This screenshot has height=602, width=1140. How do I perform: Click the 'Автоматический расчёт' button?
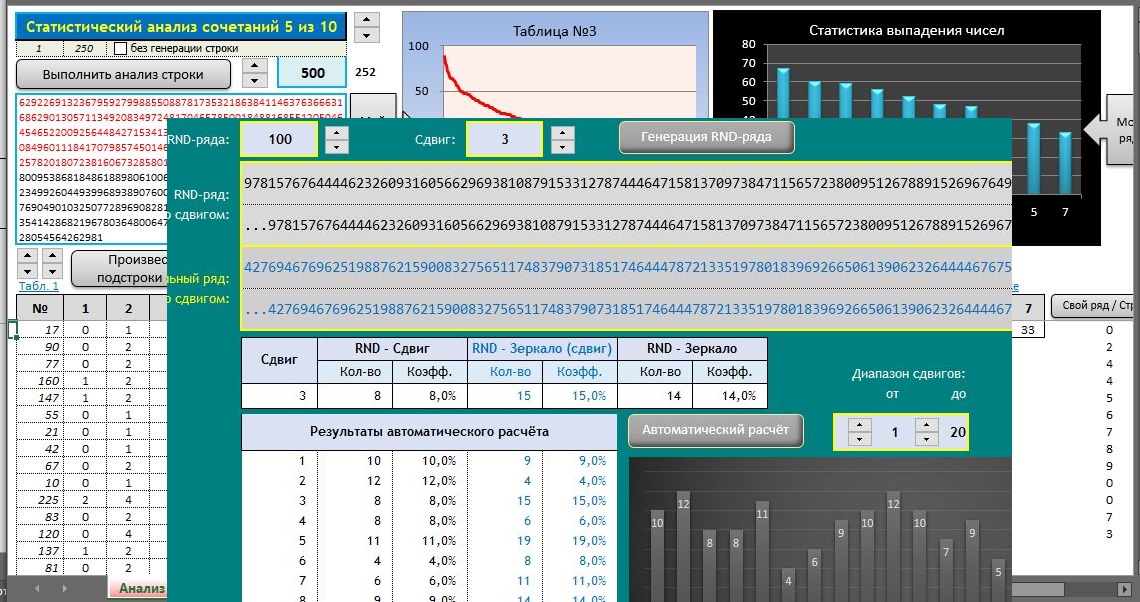715,430
